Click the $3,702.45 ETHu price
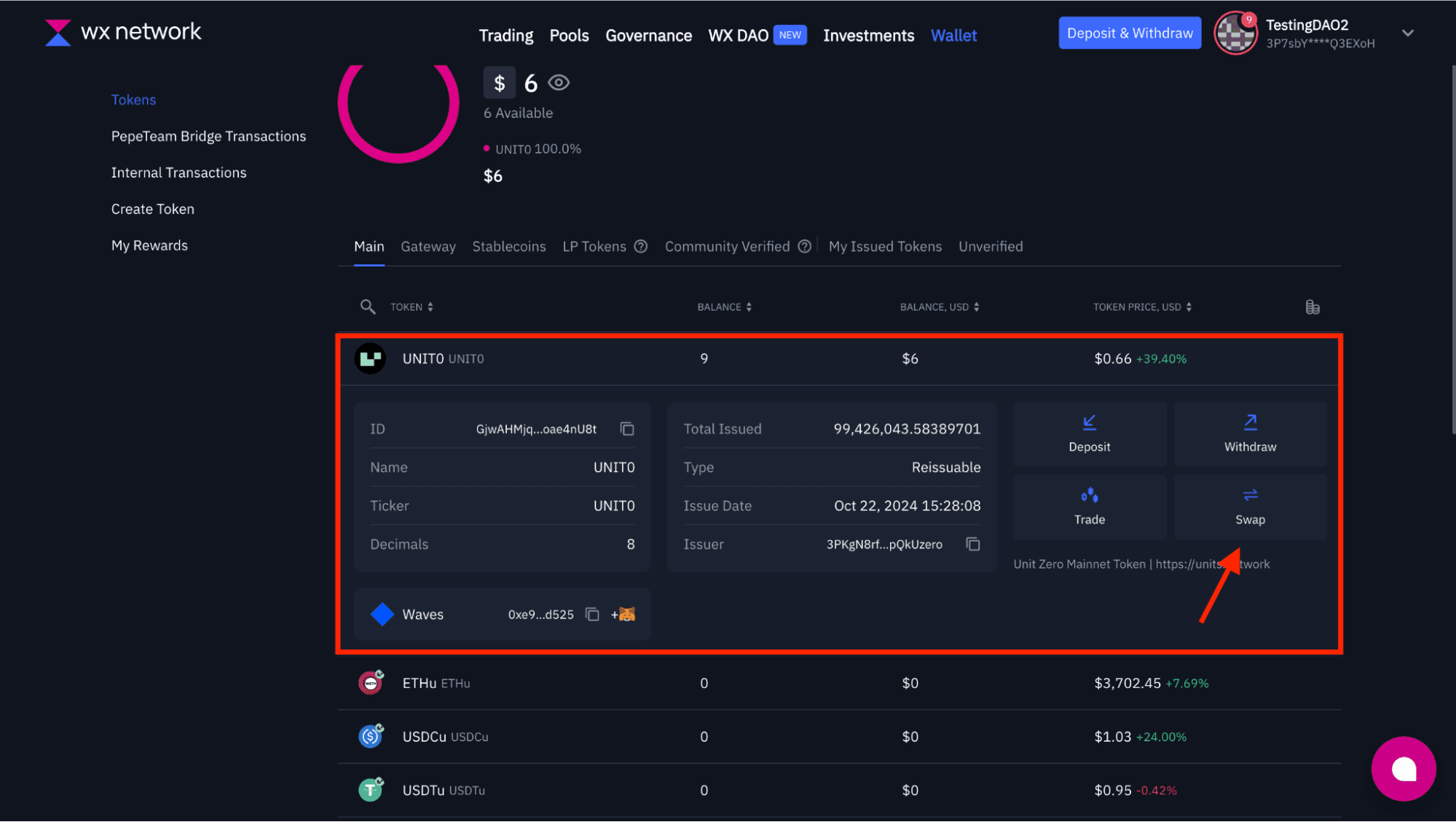1456x822 pixels. click(1128, 683)
